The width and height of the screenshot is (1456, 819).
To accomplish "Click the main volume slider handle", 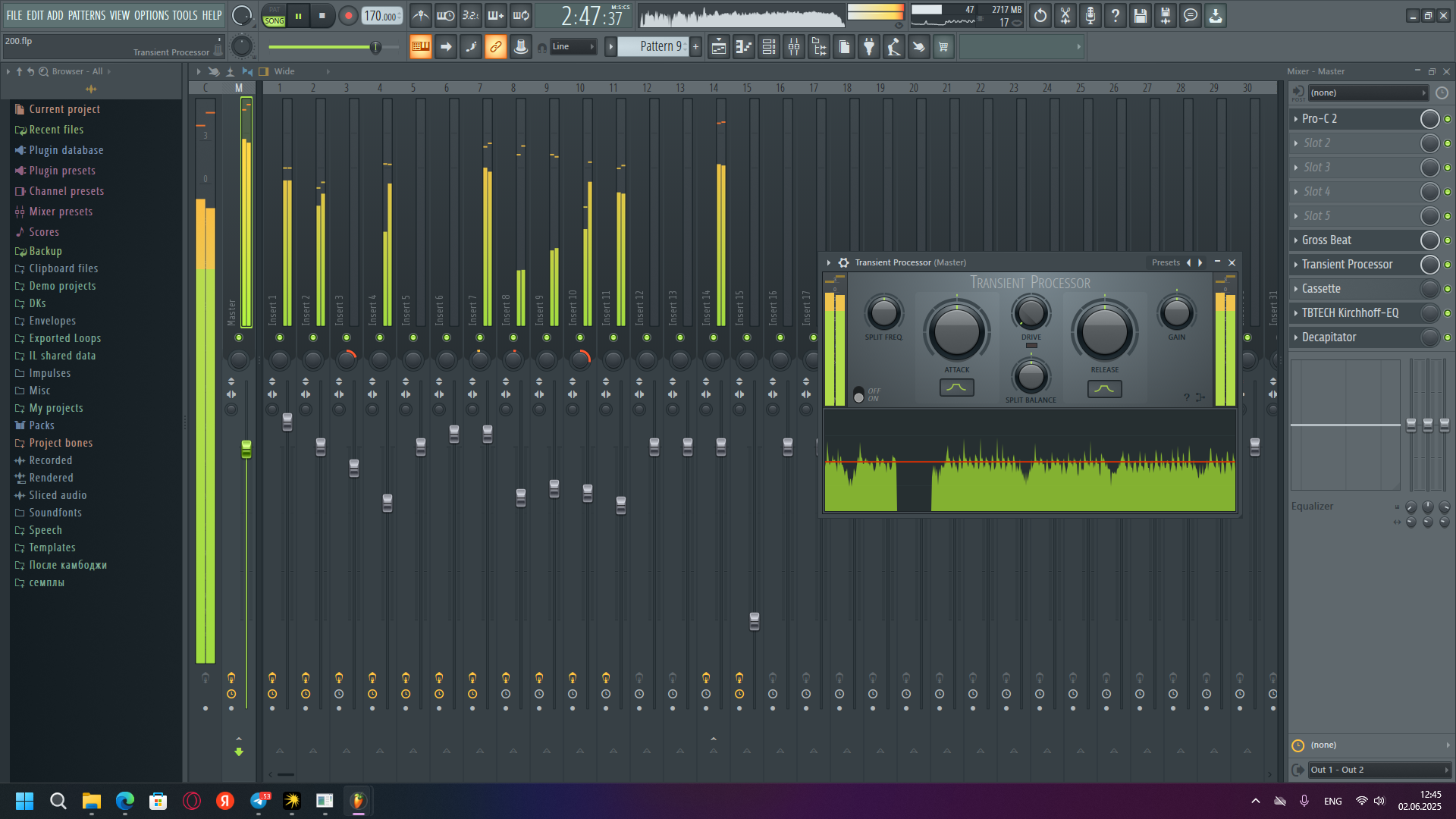I will [375, 47].
